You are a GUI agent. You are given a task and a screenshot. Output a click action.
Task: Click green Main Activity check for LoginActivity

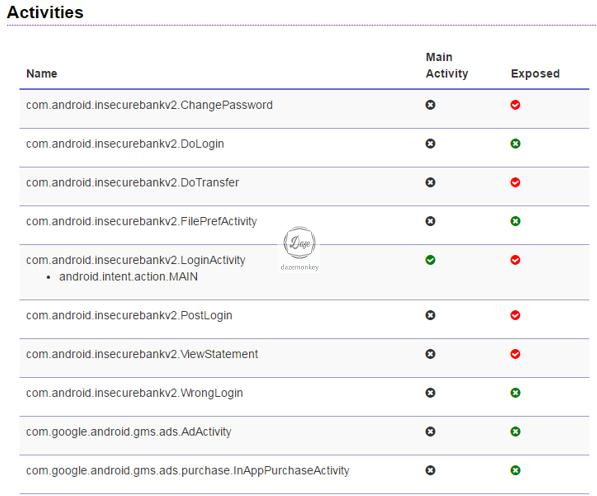430,260
